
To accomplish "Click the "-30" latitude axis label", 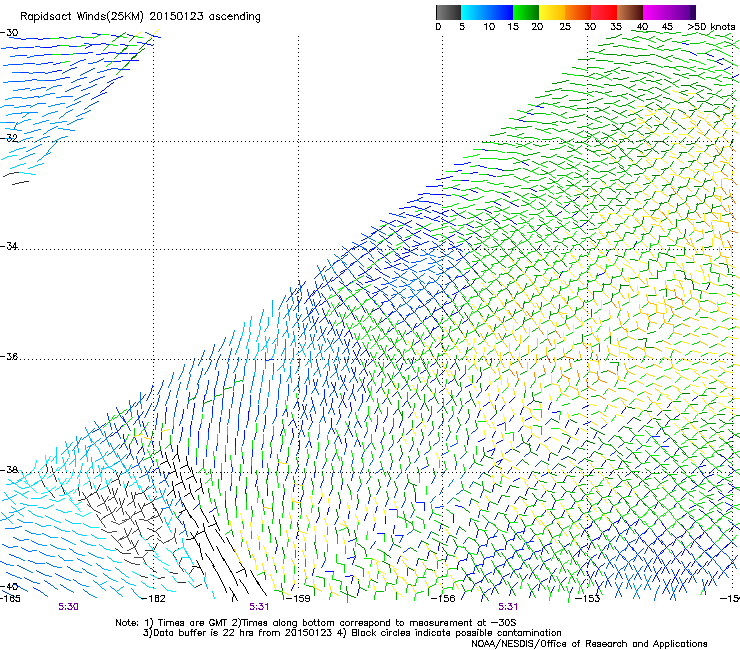I will pyautogui.click(x=9, y=33).
